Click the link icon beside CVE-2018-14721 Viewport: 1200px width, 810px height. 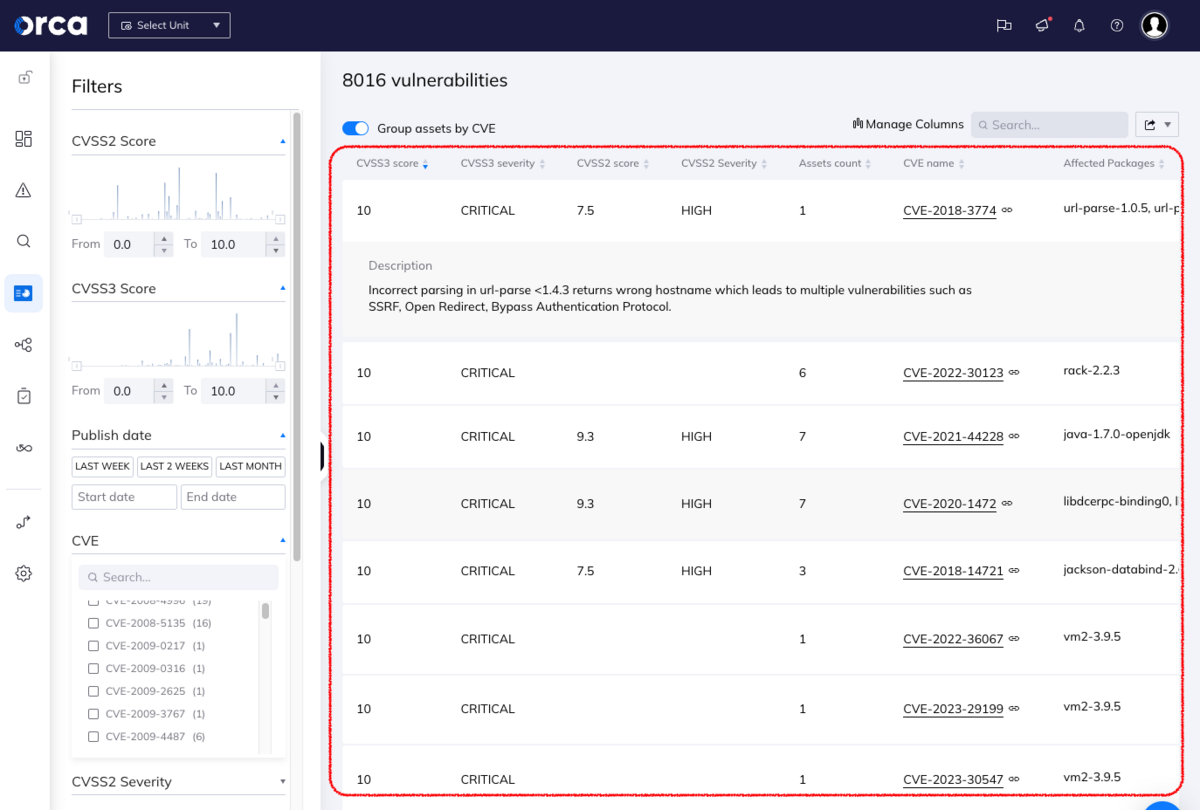(x=1014, y=571)
